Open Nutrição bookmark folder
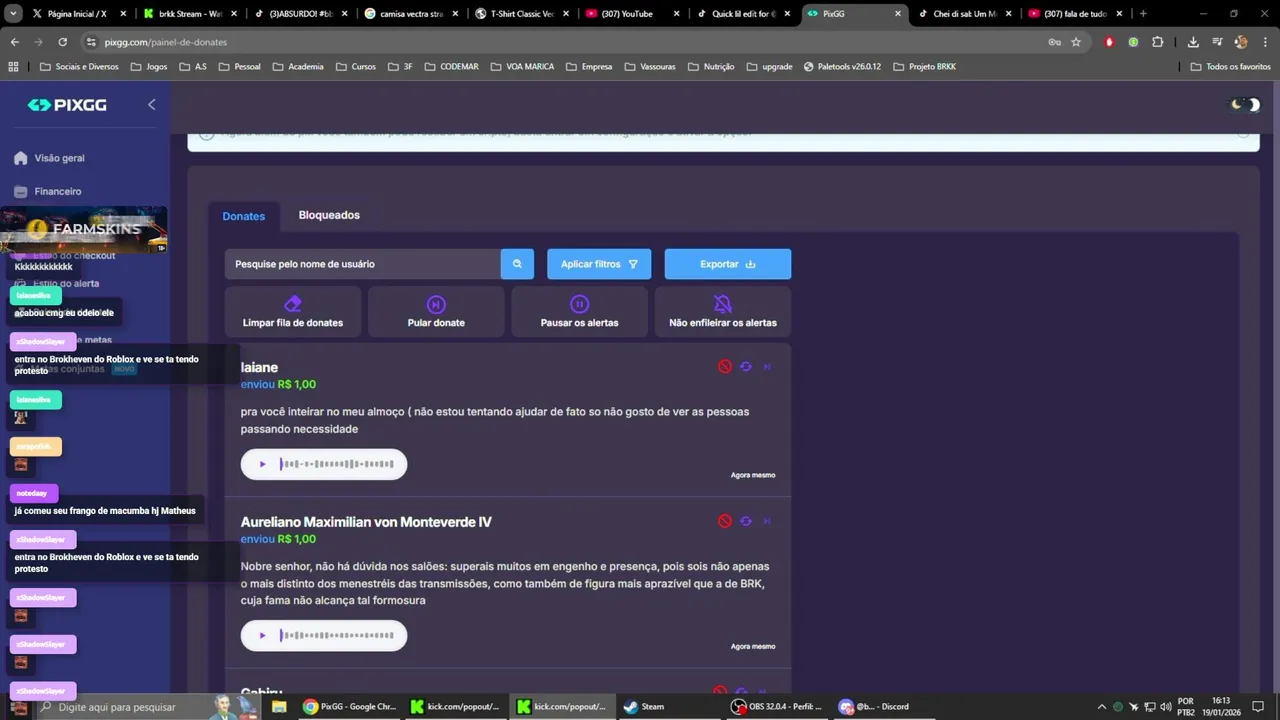1280x720 pixels. click(x=710, y=67)
